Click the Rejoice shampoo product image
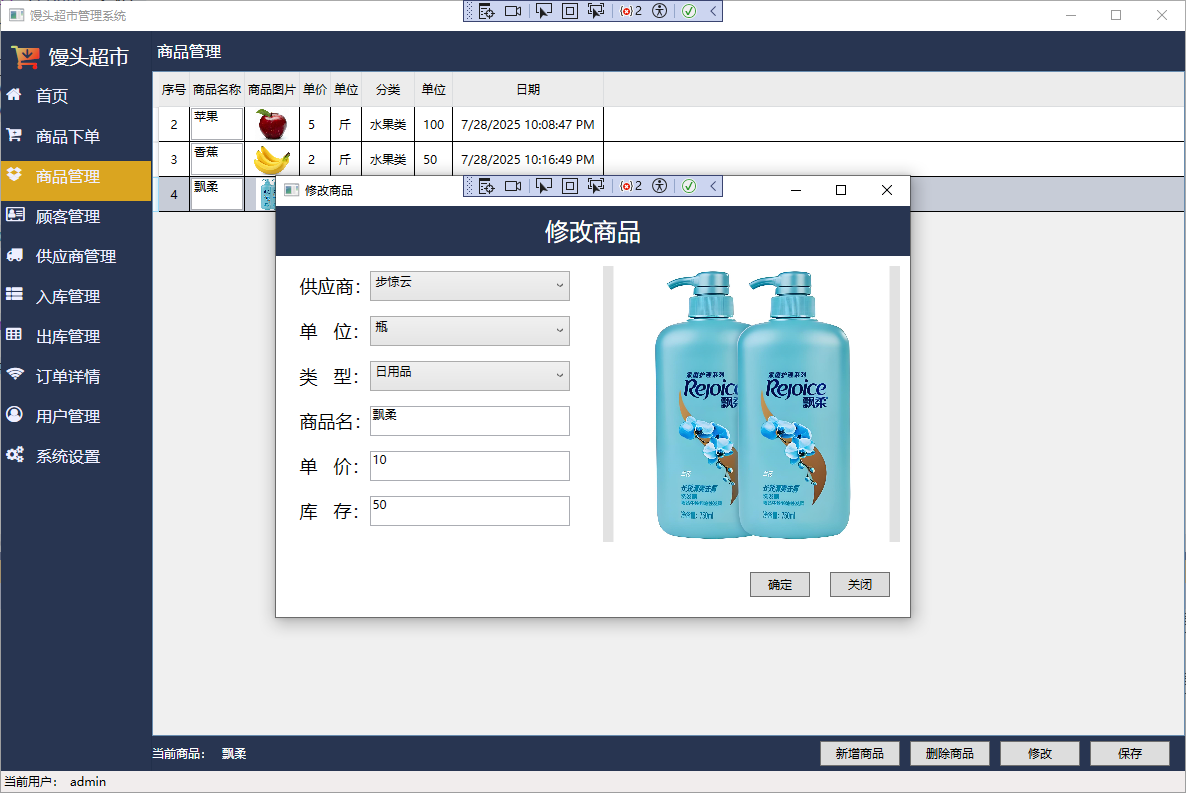Image resolution: width=1186 pixels, height=793 pixels. (752, 404)
